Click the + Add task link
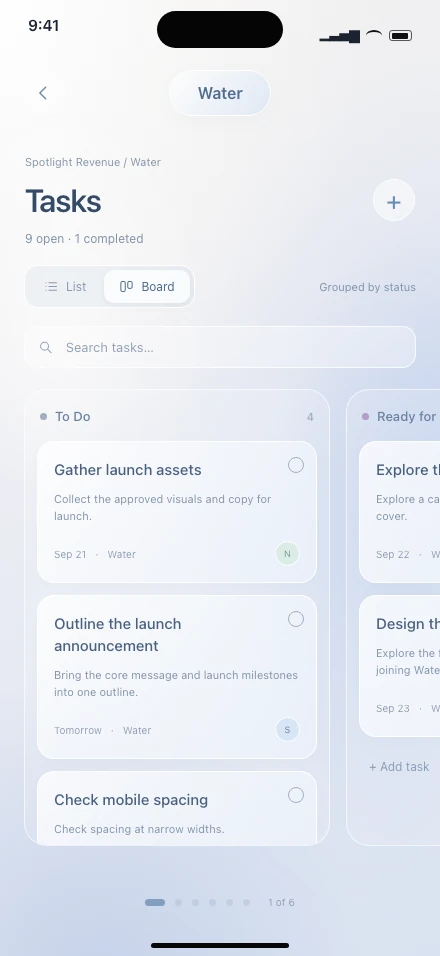440x956 pixels. click(399, 766)
